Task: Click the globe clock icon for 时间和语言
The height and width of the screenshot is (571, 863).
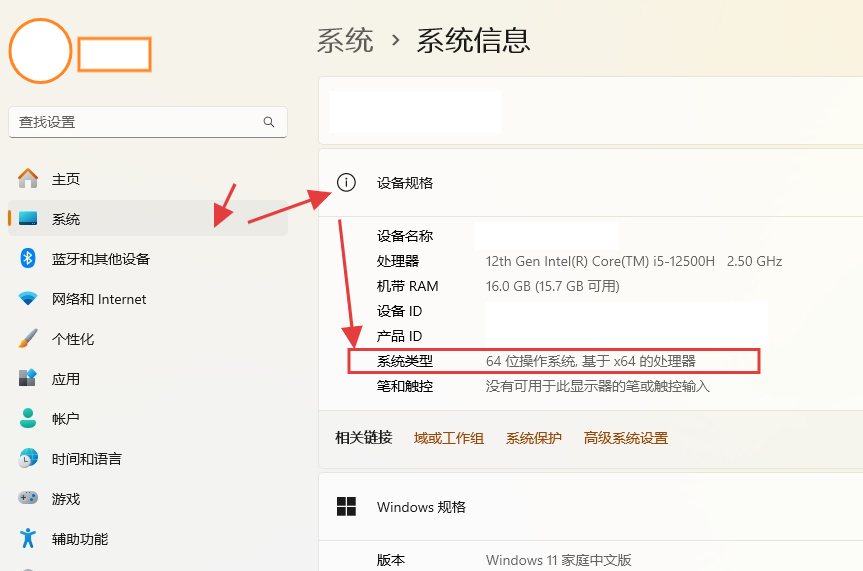Action: coord(28,458)
